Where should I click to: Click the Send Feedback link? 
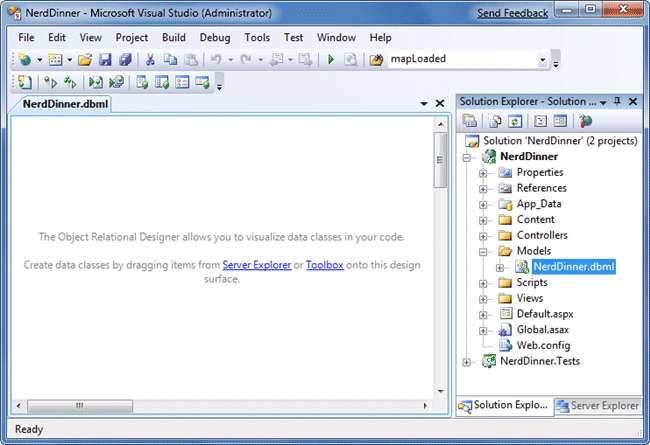[512, 13]
